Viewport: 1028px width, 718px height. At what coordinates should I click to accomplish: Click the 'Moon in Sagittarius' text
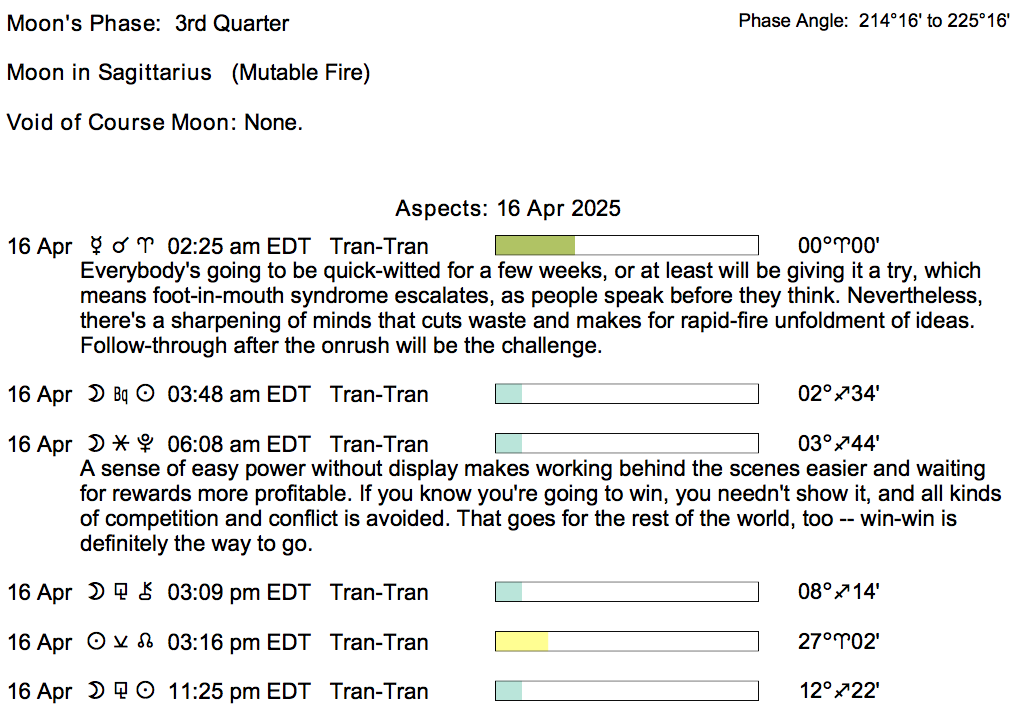pos(109,72)
